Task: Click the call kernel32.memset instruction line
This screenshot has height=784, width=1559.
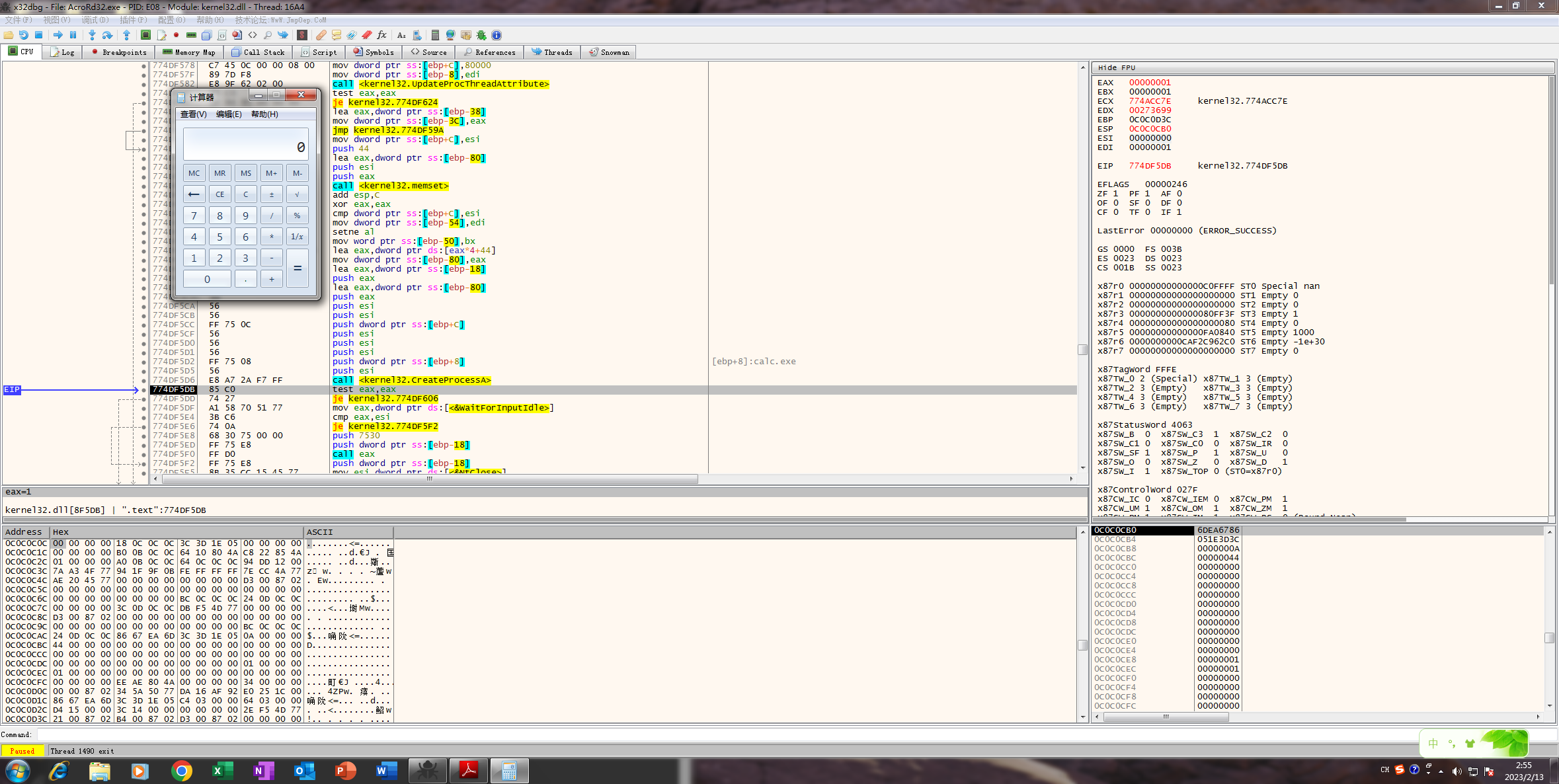Action: pos(390,186)
